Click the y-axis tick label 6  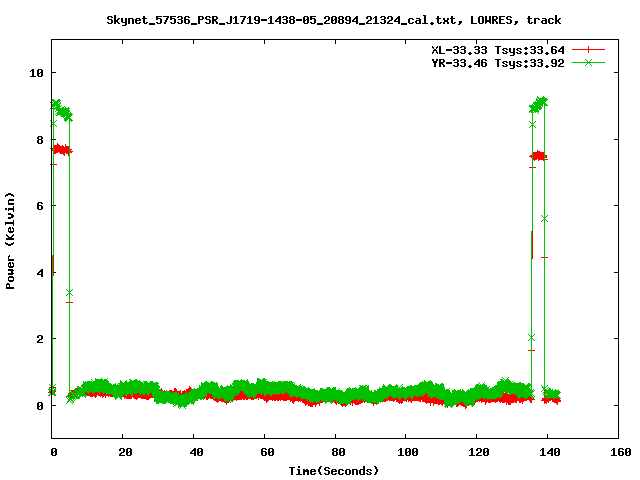click(x=40, y=206)
